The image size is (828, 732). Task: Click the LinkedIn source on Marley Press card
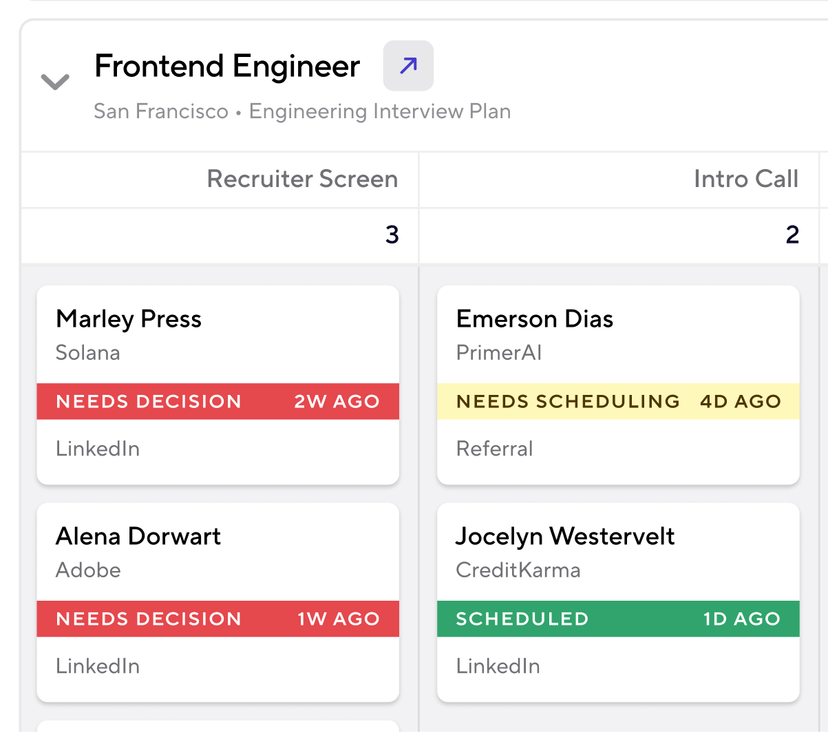[x=97, y=448]
